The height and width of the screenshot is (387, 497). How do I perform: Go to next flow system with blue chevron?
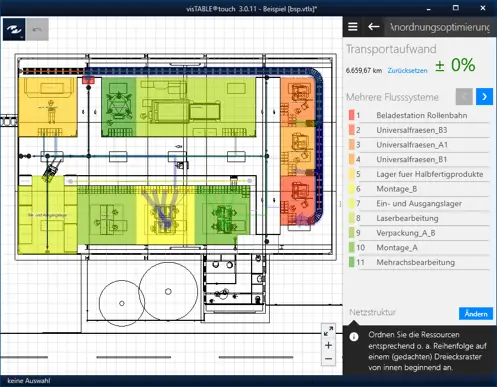pos(484,97)
